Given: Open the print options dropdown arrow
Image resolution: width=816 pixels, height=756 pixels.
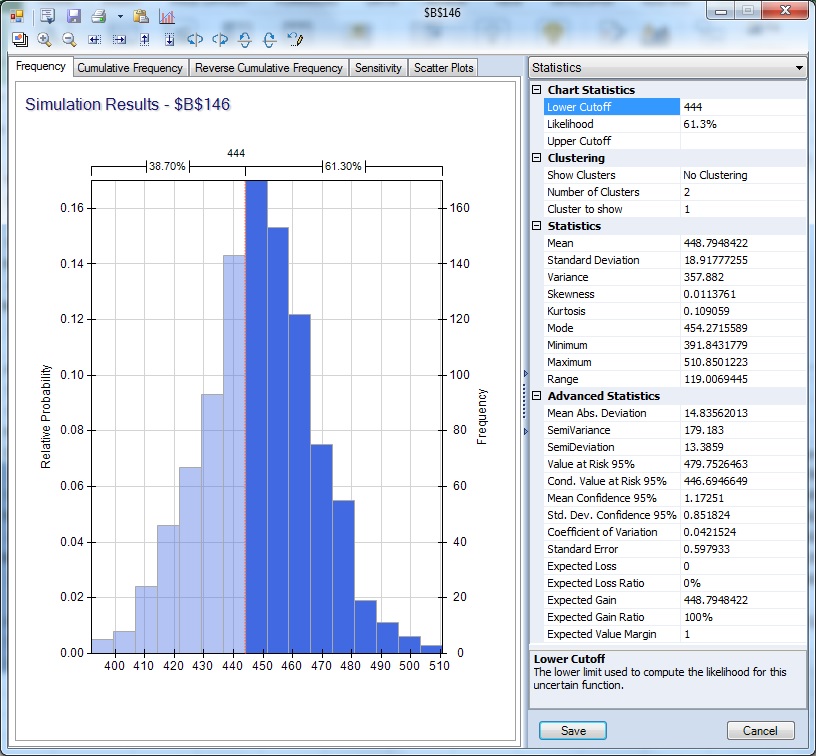Looking at the screenshot, I should (x=120, y=16).
